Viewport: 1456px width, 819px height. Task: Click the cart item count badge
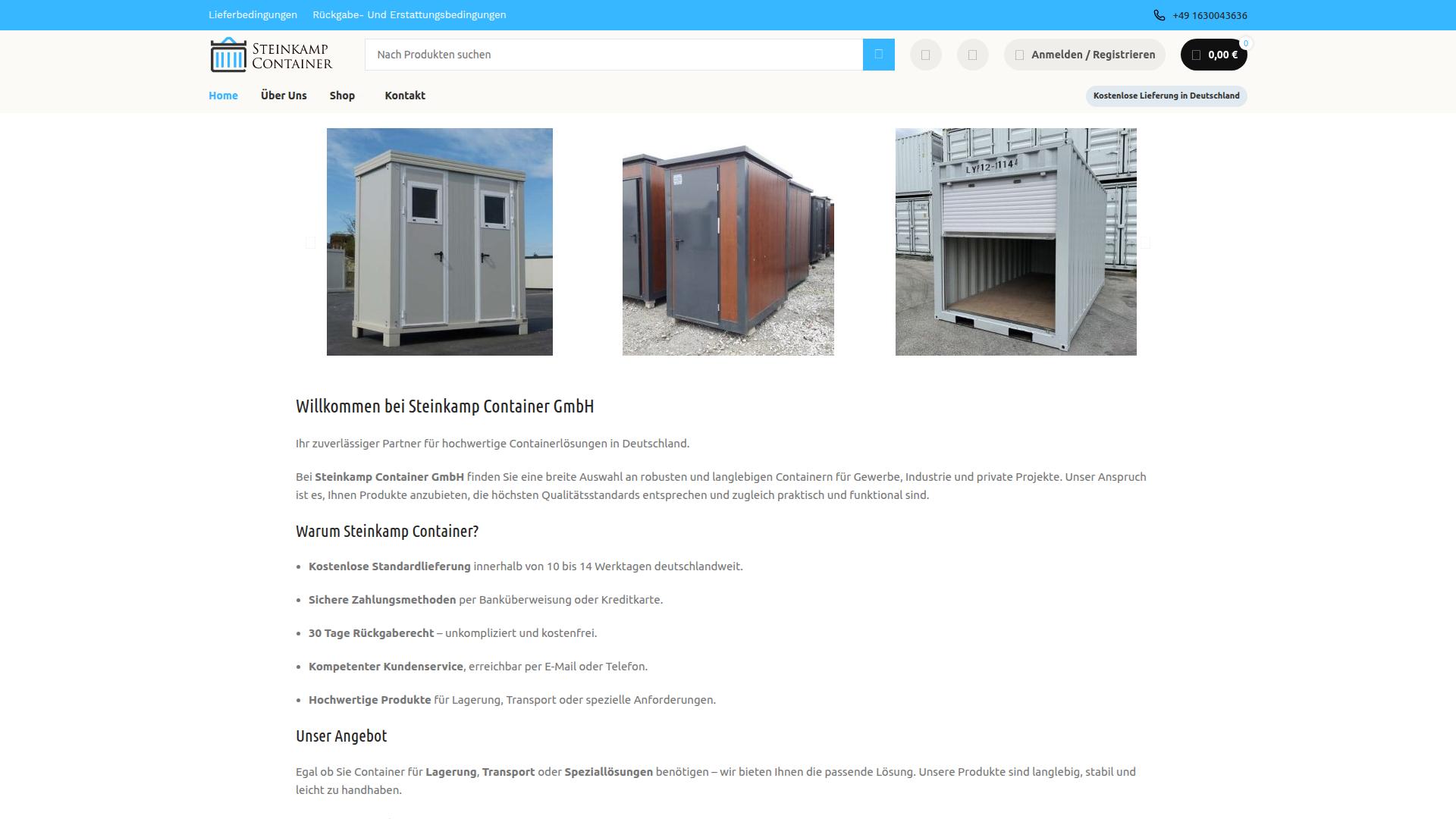pyautogui.click(x=1245, y=43)
